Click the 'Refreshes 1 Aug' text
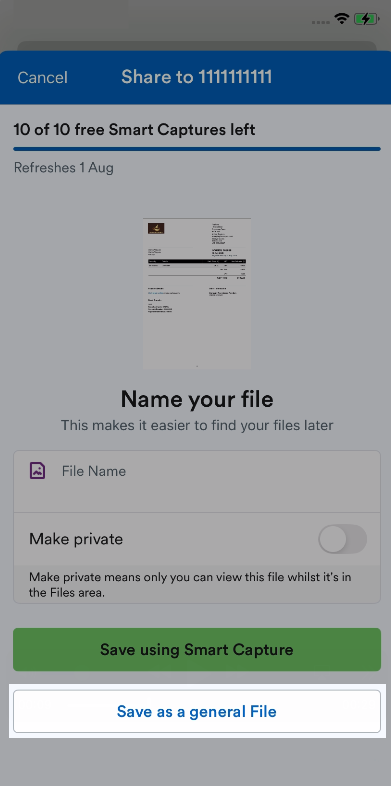391x786 pixels. (64, 167)
